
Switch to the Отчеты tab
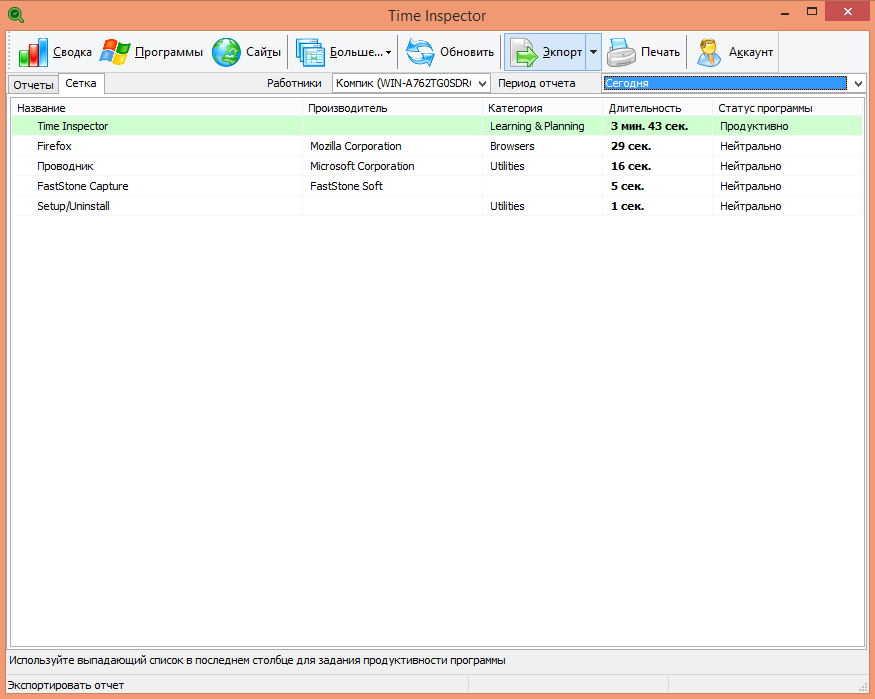coord(33,85)
